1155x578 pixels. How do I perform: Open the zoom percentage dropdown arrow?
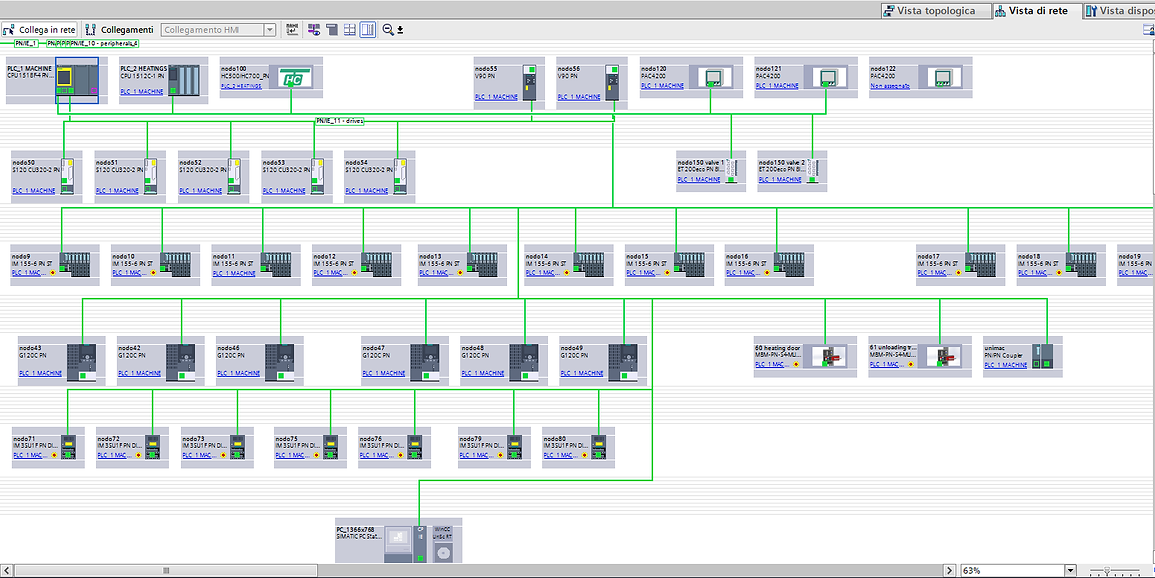(x=1071, y=571)
